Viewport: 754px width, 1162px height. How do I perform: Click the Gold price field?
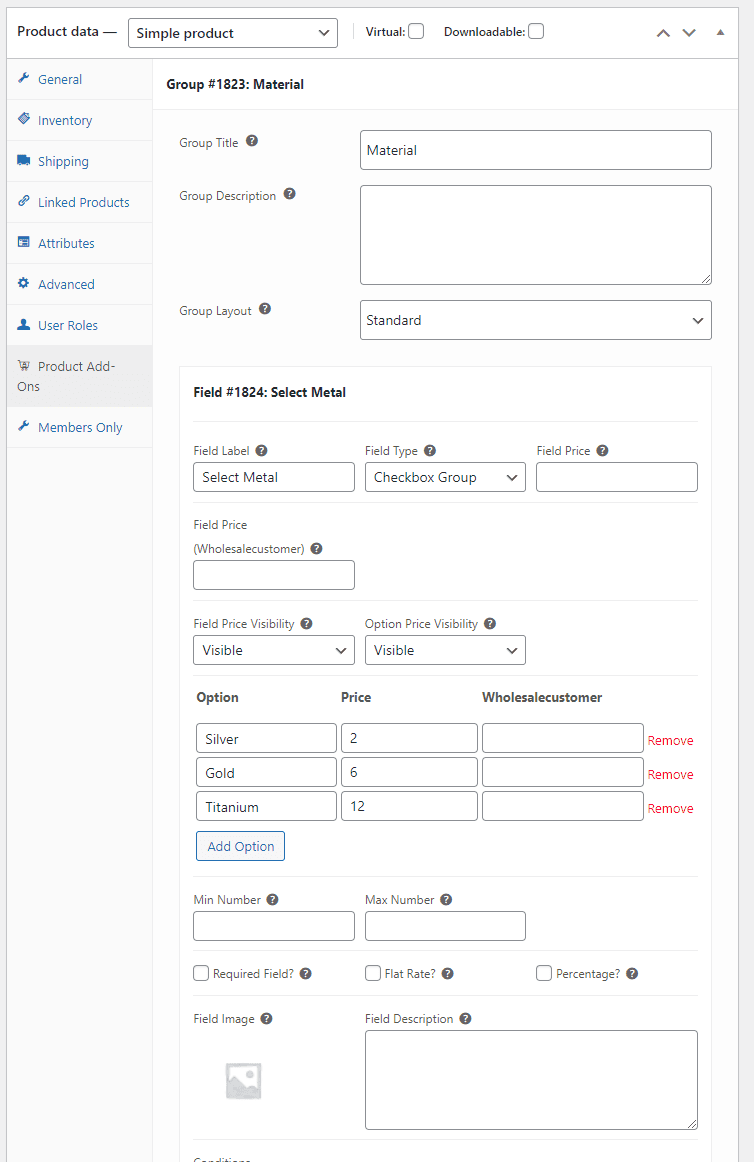coord(409,772)
